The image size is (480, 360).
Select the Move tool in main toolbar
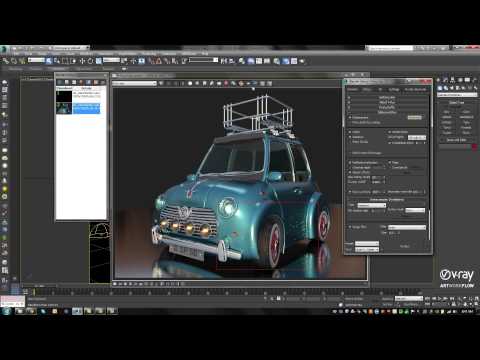(82, 61)
